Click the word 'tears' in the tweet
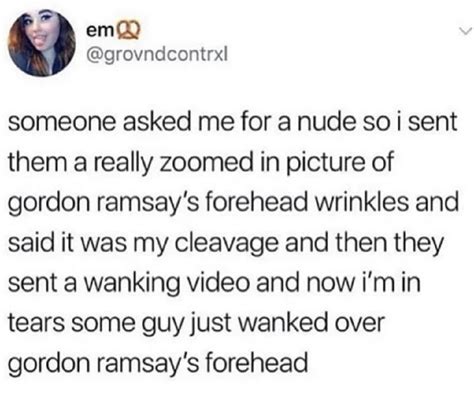The width and height of the screenshot is (474, 401). click(36, 324)
